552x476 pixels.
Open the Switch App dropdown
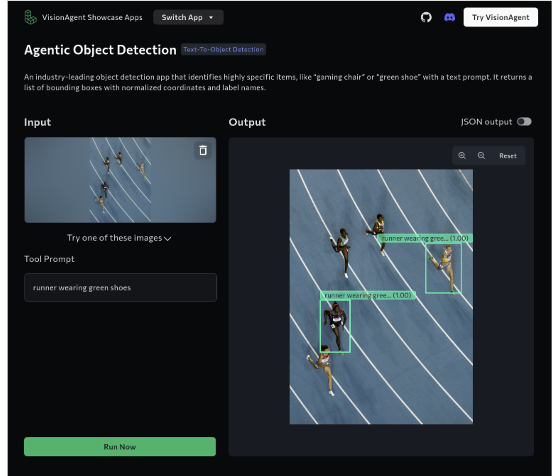coord(188,17)
